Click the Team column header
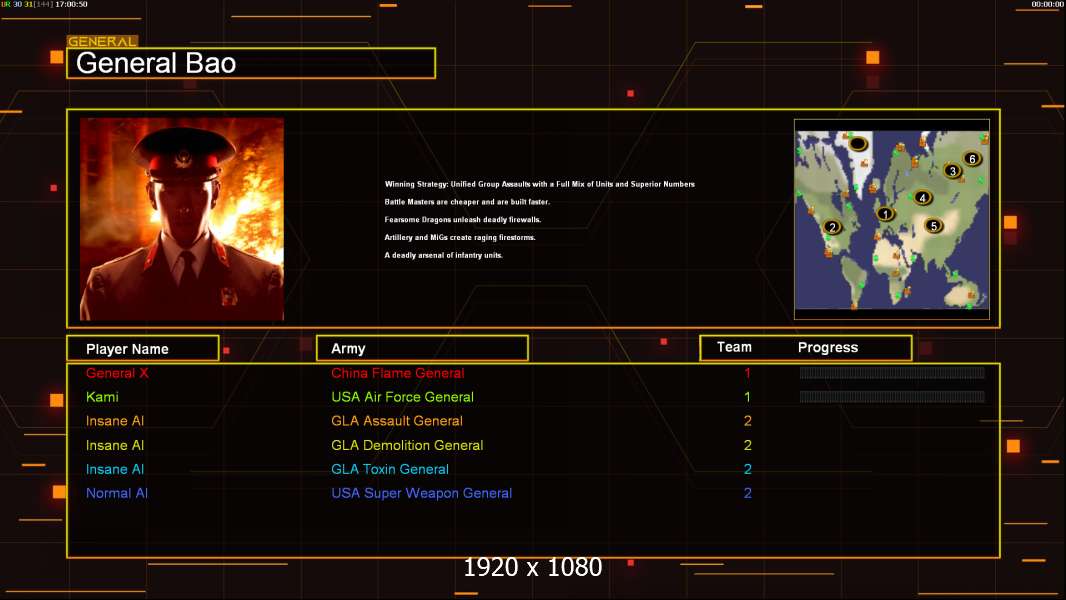 click(x=734, y=347)
